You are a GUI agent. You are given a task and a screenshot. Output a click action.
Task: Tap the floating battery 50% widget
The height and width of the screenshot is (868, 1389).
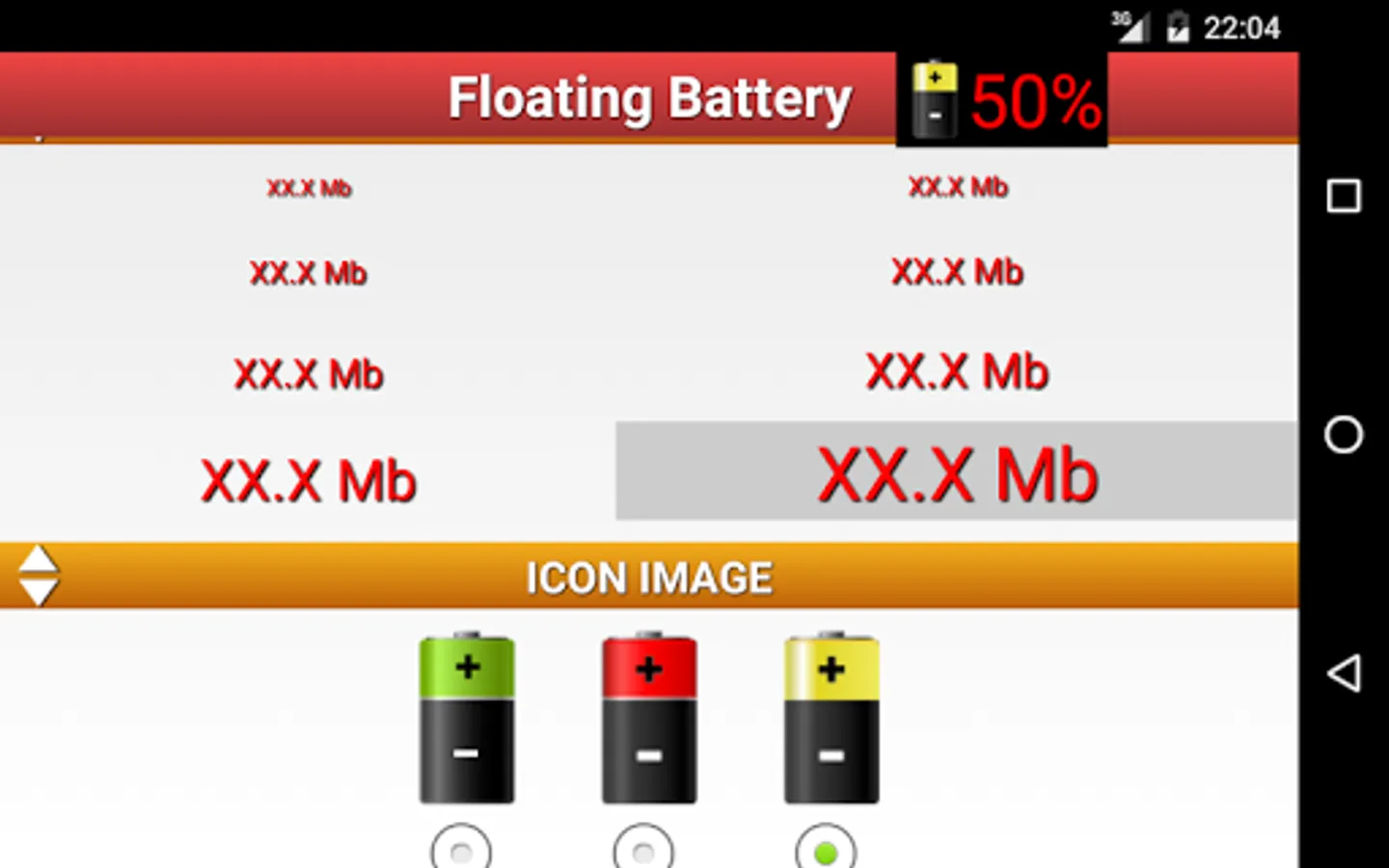[x=1001, y=100]
